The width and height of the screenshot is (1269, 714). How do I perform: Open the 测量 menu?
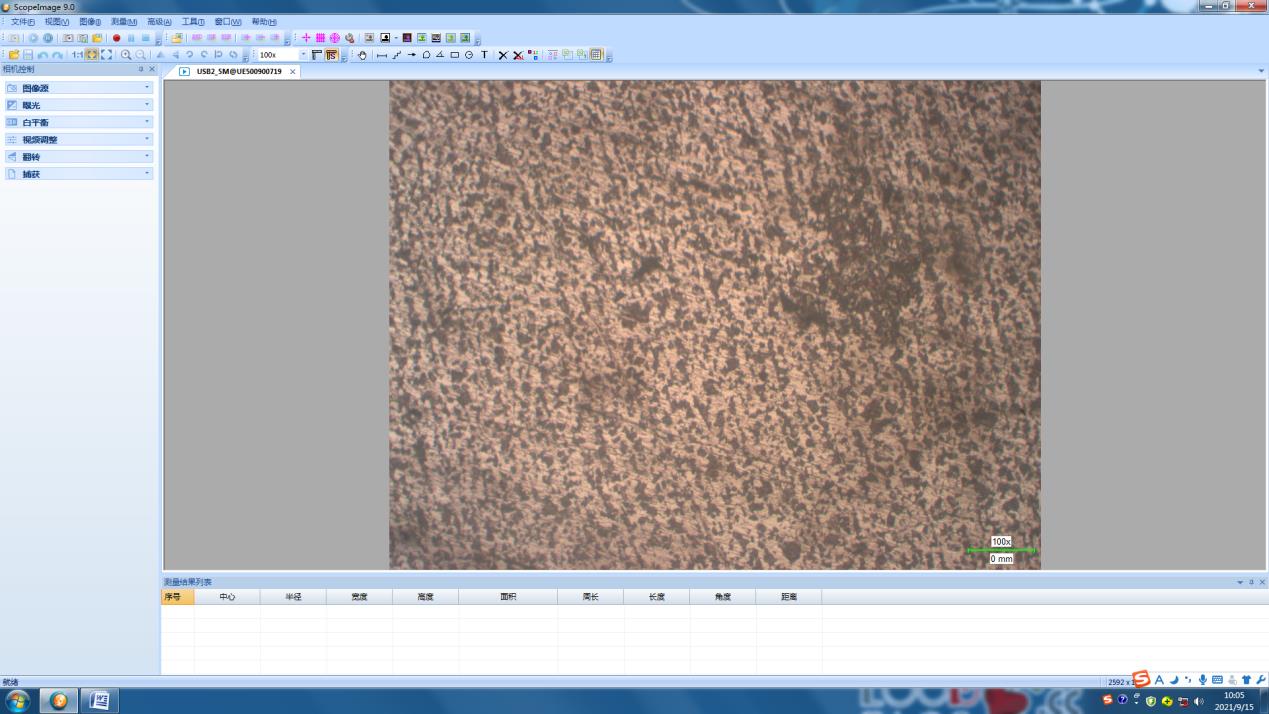tap(124, 21)
